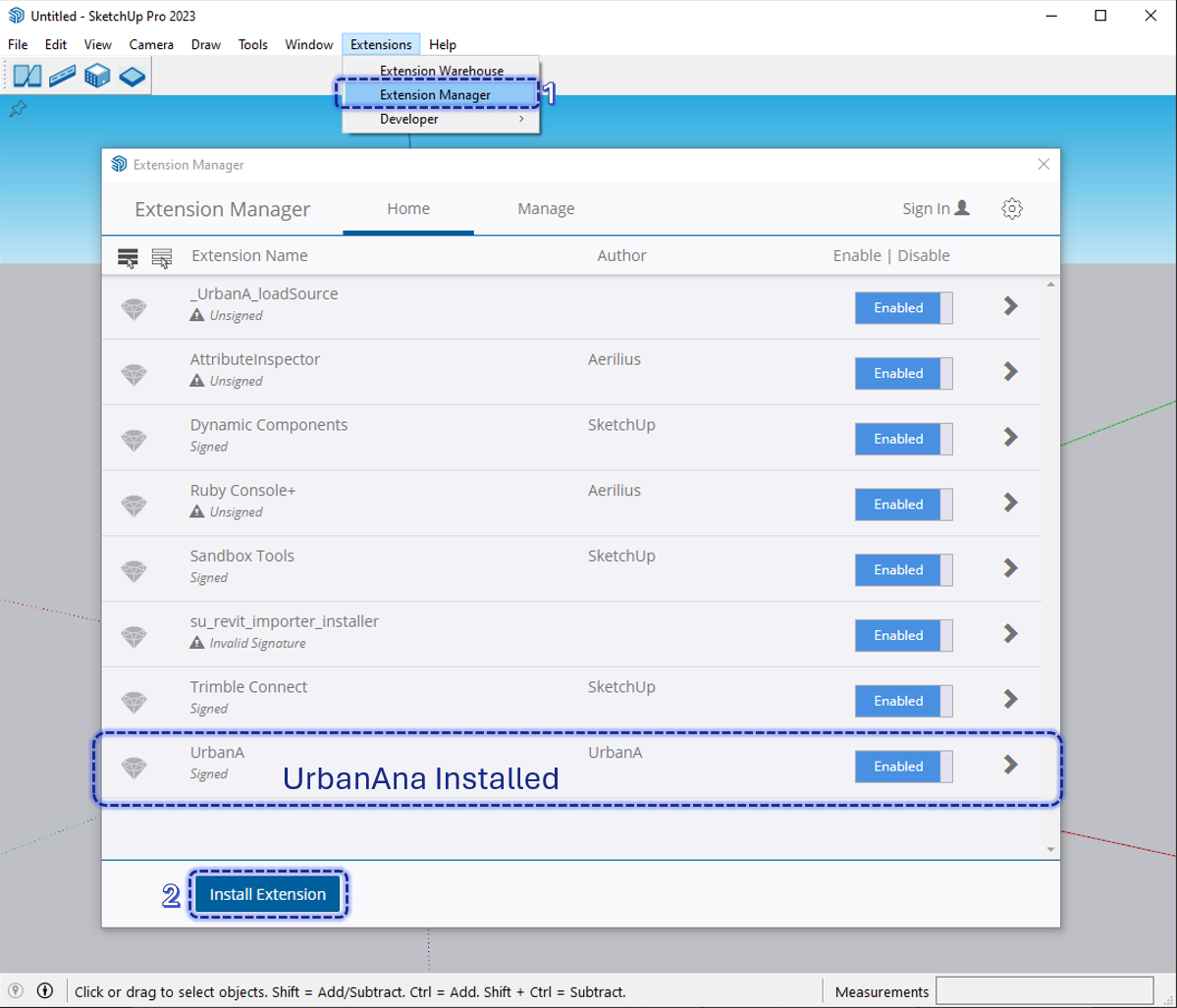Open the Edit menu
The width and height of the screenshot is (1177, 1008).
coord(56,44)
